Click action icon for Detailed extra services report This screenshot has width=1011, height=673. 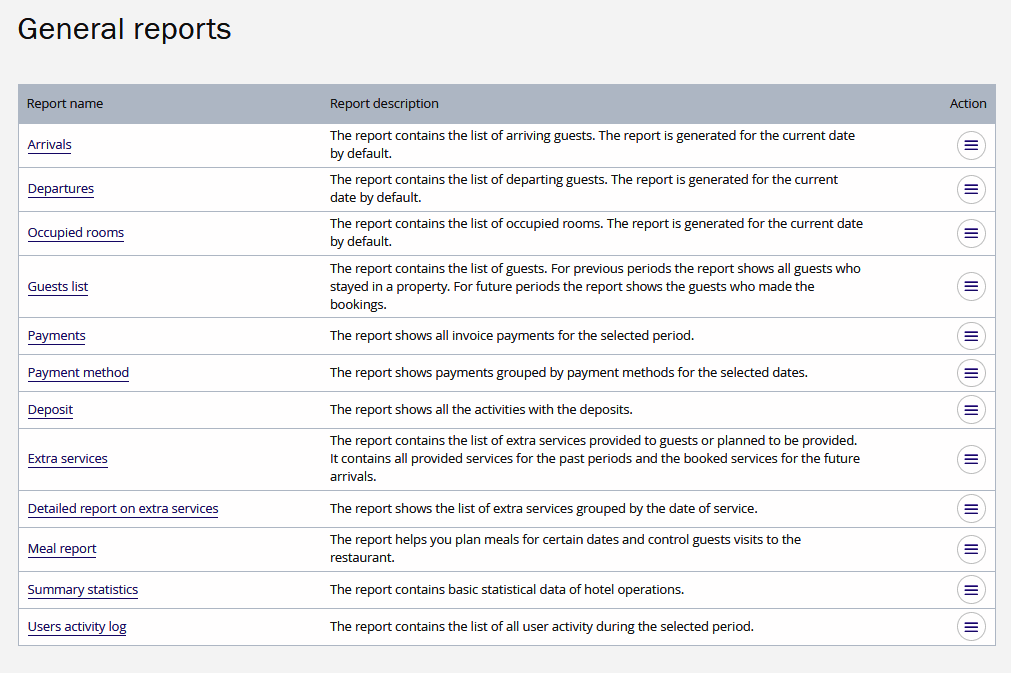[970, 509]
